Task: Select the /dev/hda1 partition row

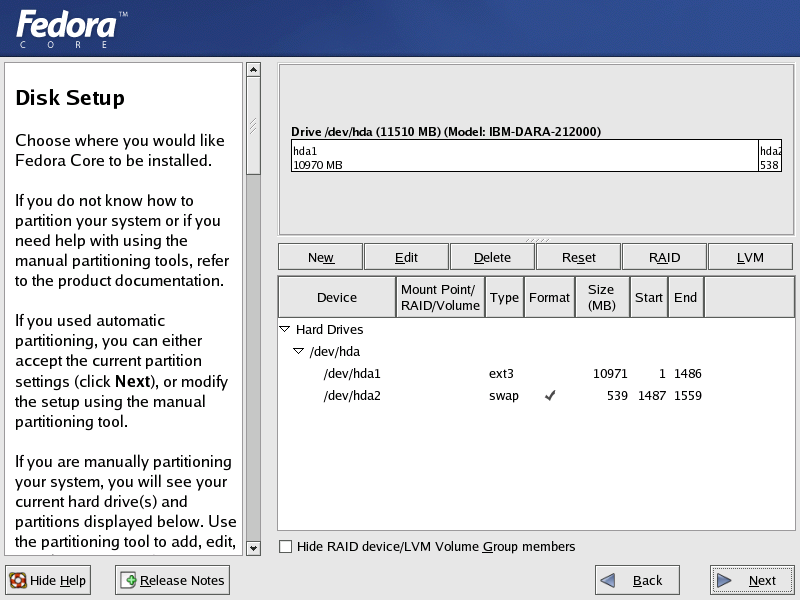Action: click(x=536, y=373)
